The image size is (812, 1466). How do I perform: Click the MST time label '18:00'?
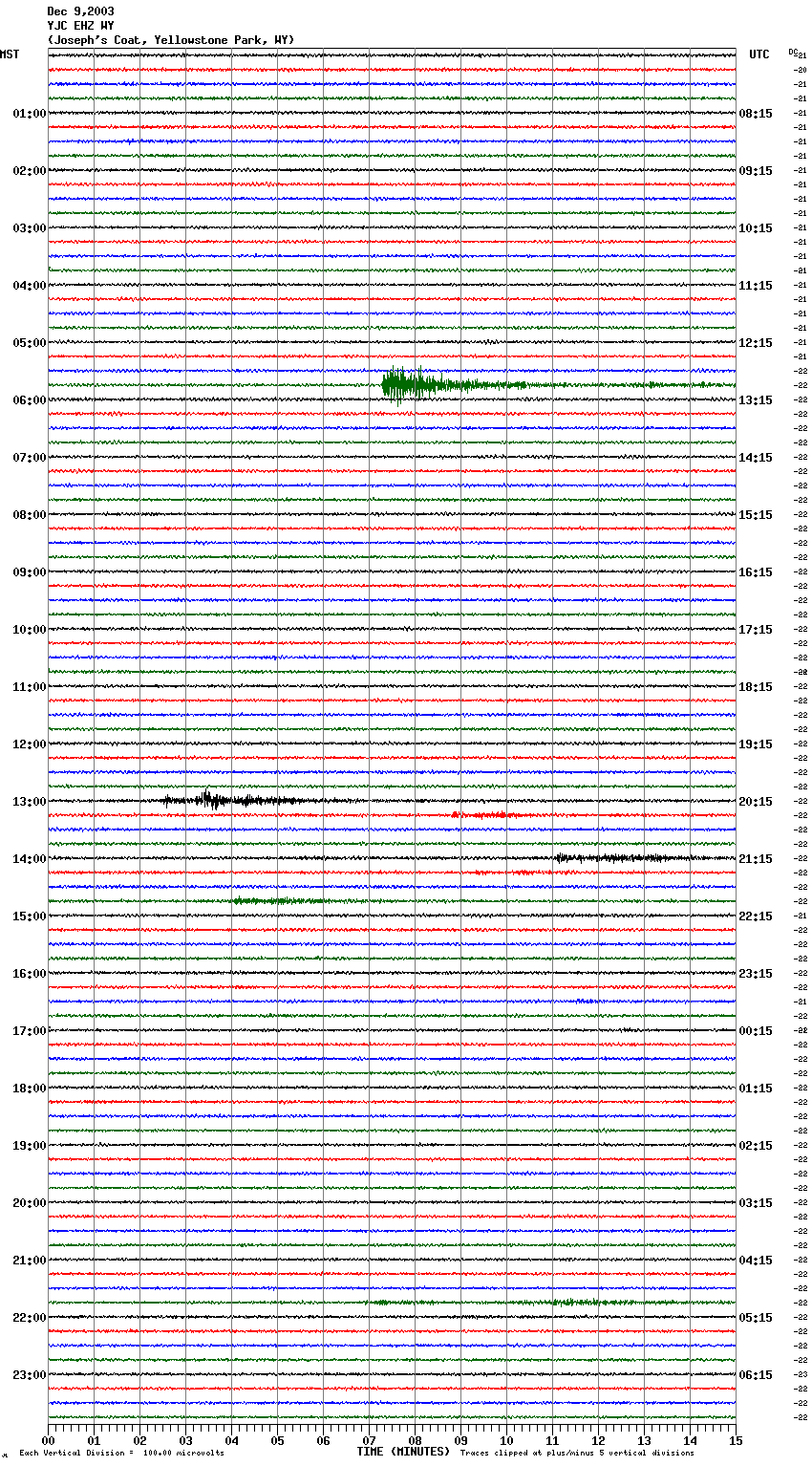30,1089
